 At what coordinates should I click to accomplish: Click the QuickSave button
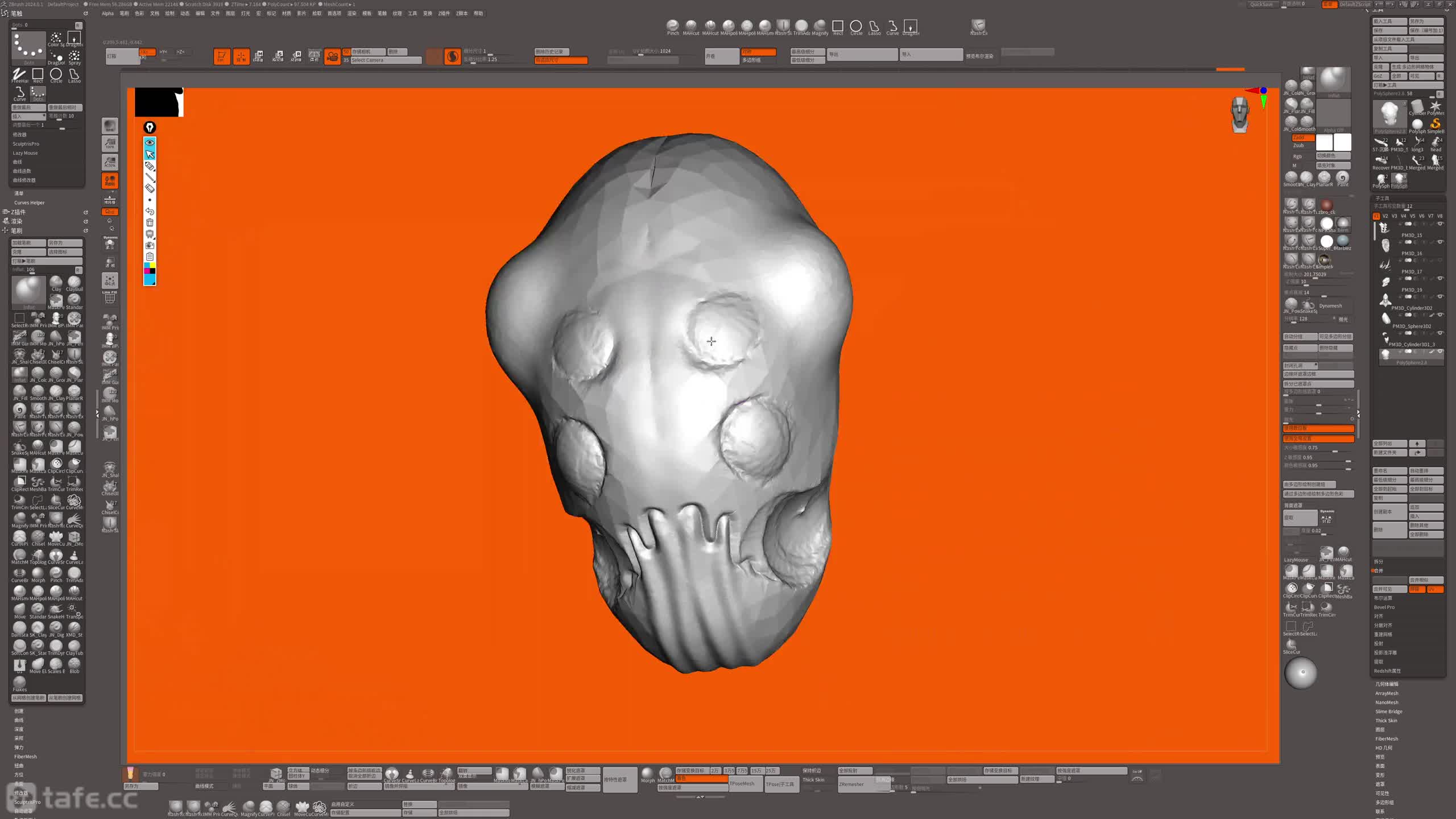[1261, 4]
